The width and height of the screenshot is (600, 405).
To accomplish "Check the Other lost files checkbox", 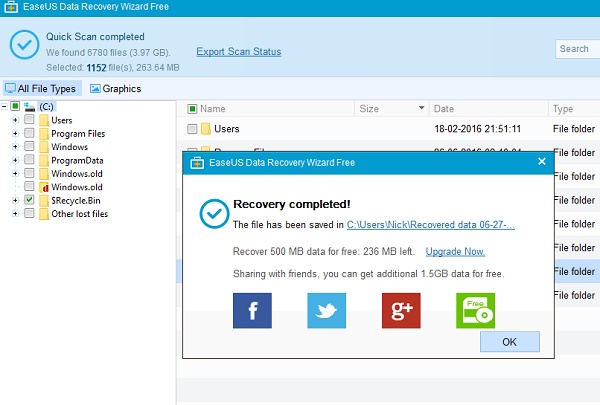I will click(29, 213).
